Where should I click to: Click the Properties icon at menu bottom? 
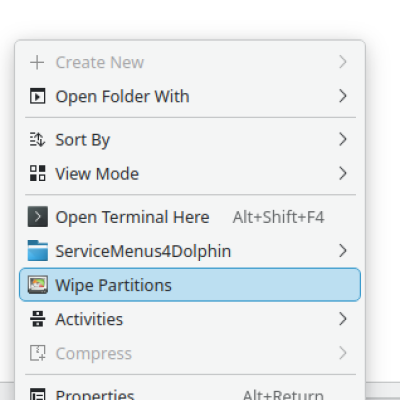pos(37,394)
